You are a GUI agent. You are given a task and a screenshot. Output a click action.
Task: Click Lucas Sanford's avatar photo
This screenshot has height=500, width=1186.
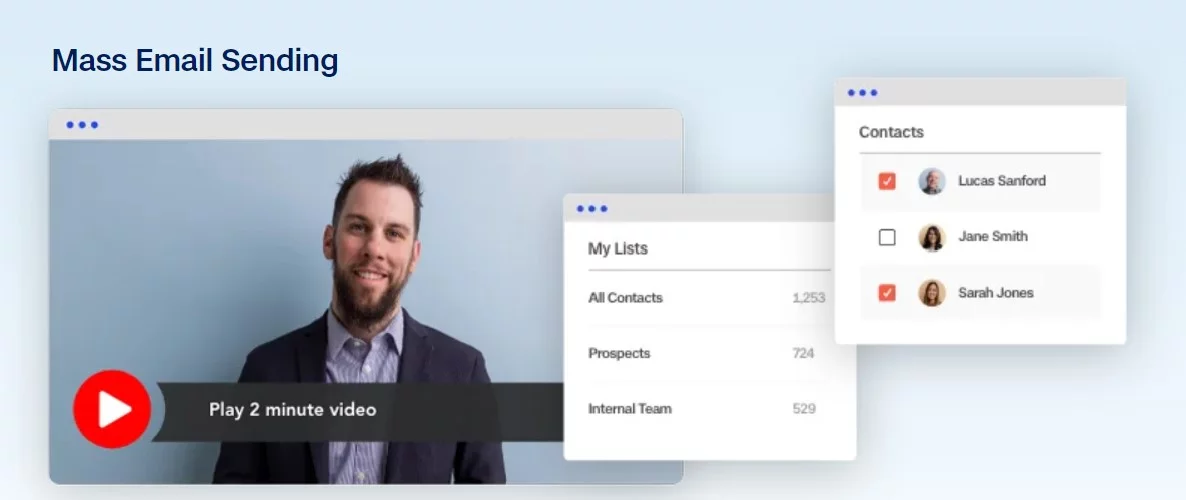point(932,182)
